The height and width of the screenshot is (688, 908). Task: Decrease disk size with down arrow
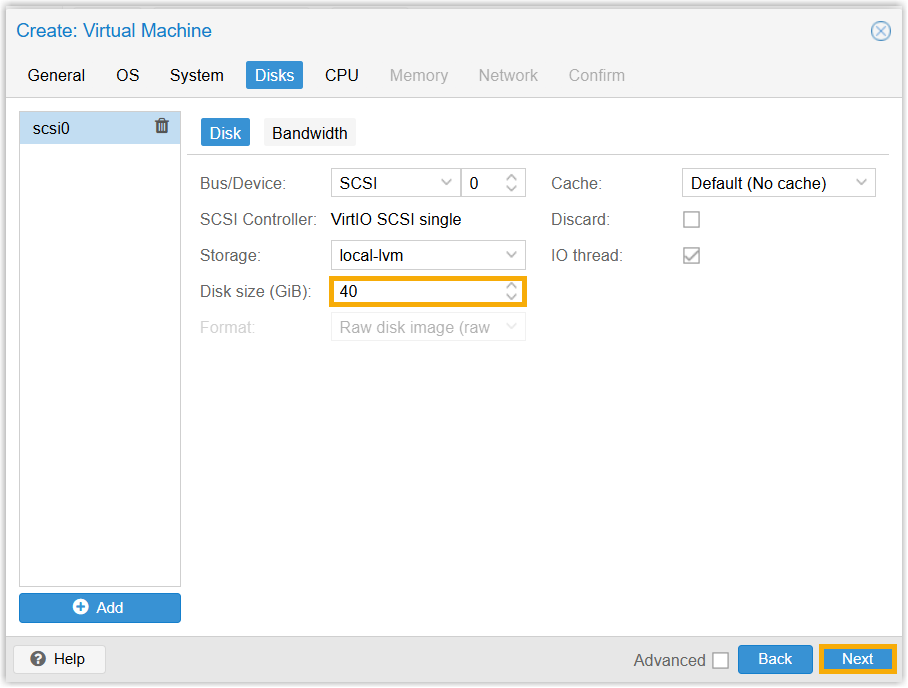click(512, 297)
